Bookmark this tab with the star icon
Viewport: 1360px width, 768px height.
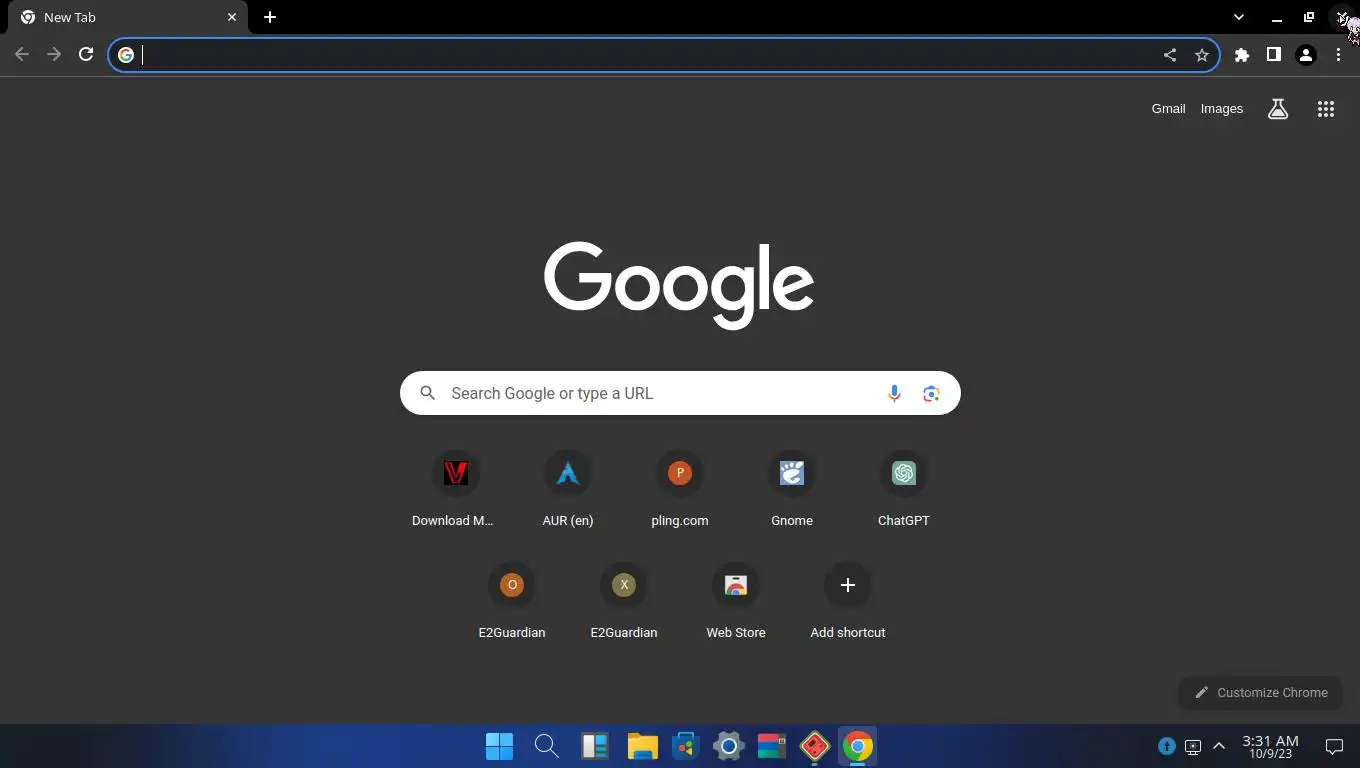pyautogui.click(x=1202, y=55)
